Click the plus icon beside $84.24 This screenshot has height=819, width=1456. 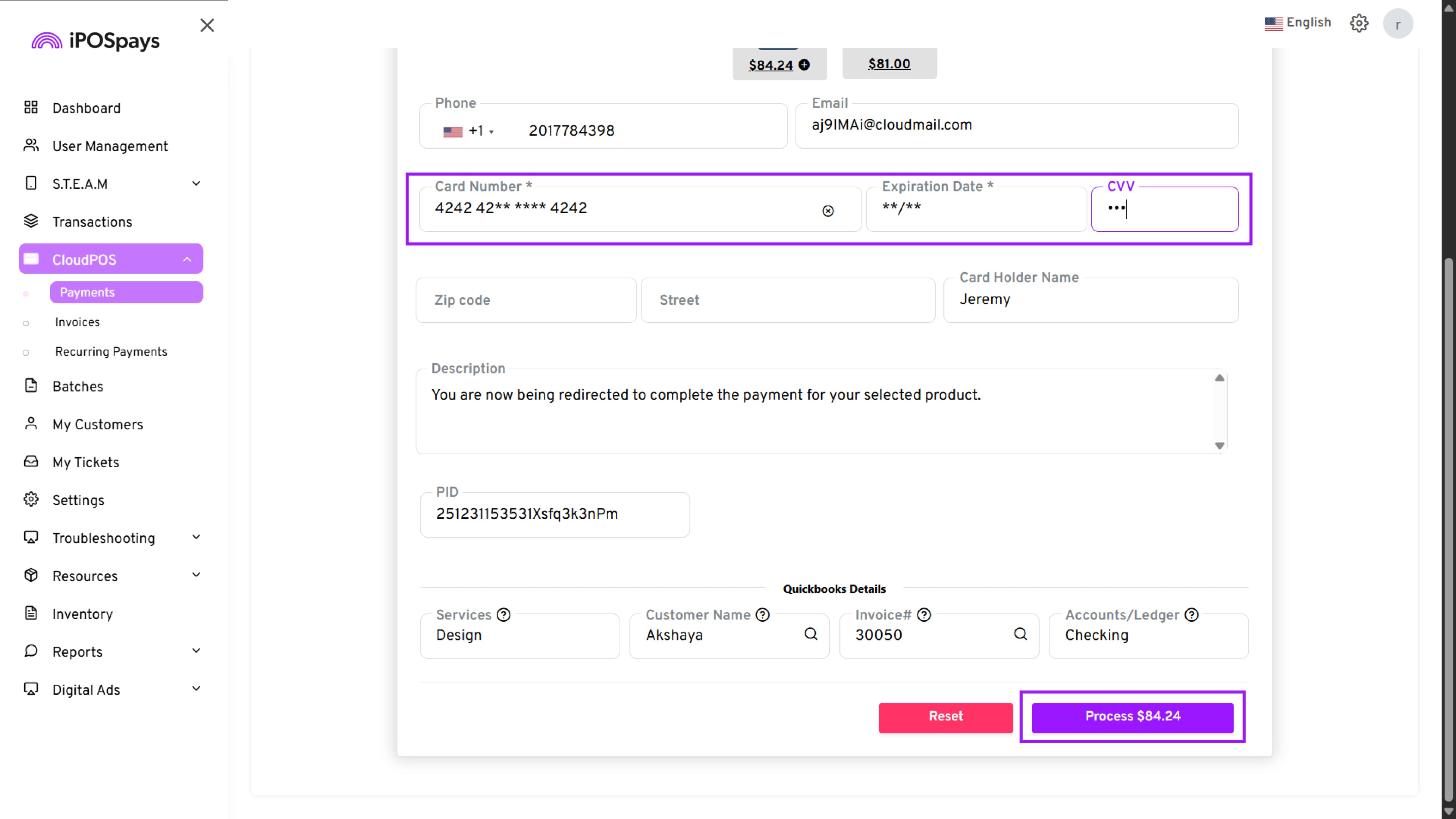point(804,65)
